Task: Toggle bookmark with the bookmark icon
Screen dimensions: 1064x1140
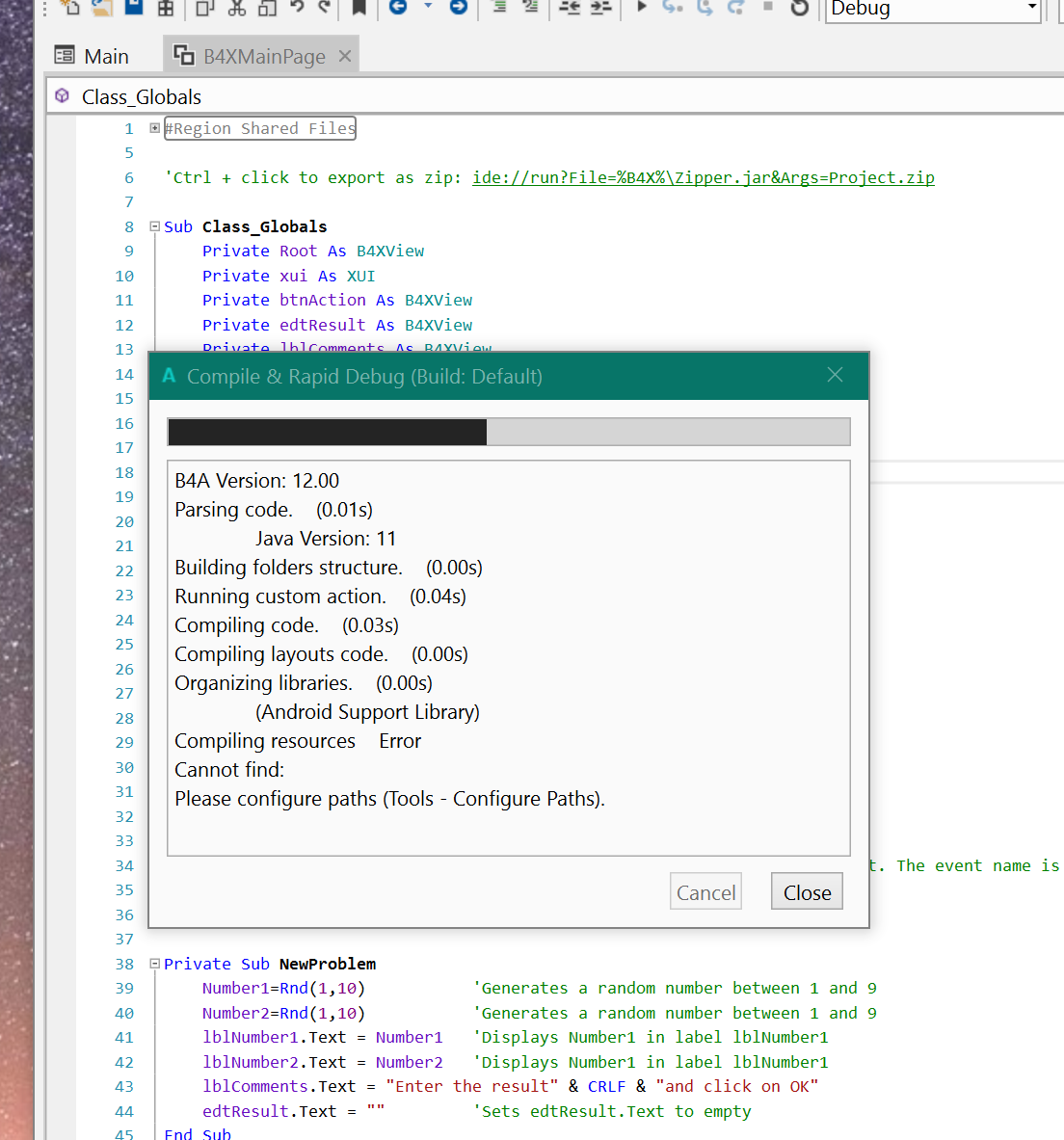Action: point(359,8)
